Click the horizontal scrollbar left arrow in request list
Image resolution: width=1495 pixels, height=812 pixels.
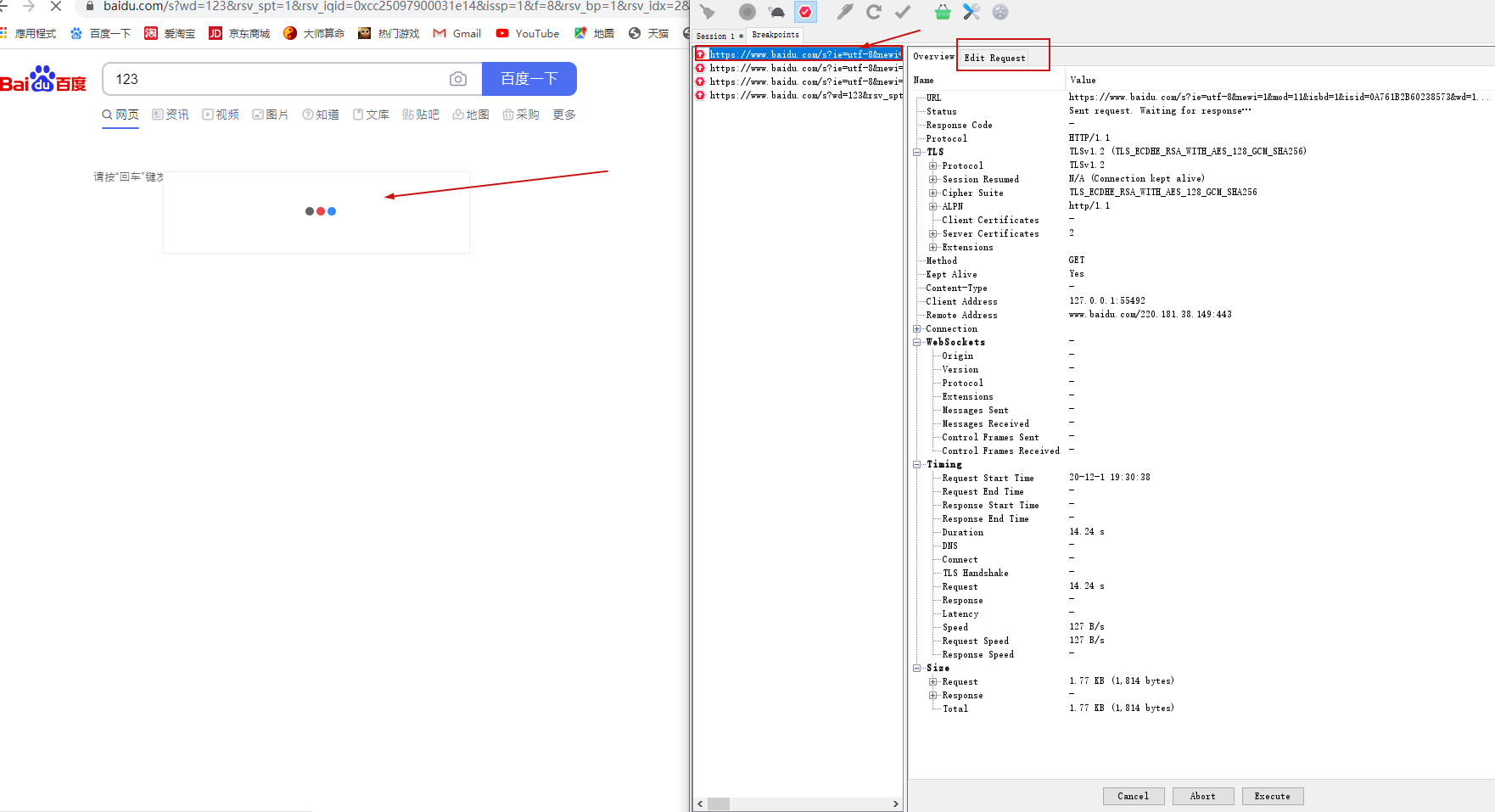tap(700, 804)
